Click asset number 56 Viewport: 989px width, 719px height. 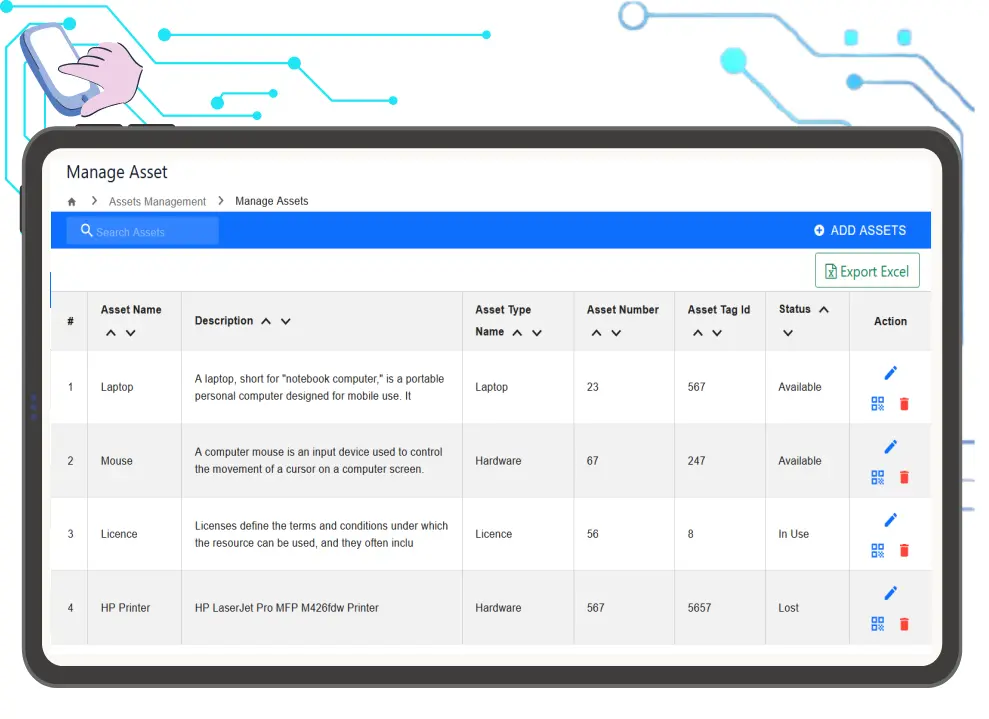[x=592, y=534]
